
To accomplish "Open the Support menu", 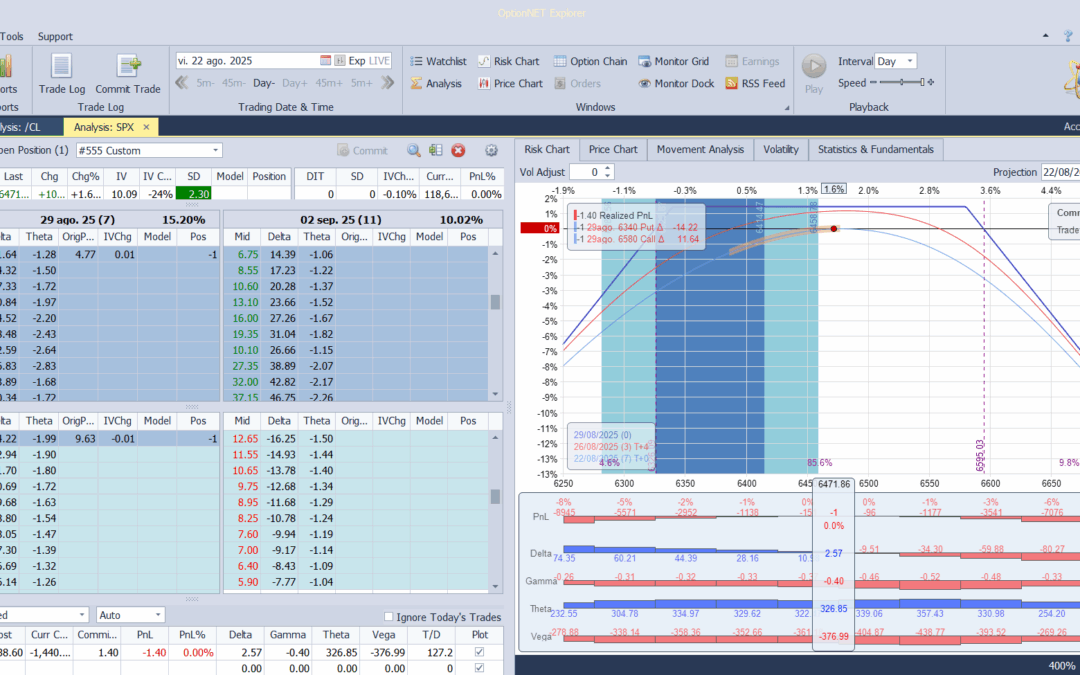I will [55, 37].
